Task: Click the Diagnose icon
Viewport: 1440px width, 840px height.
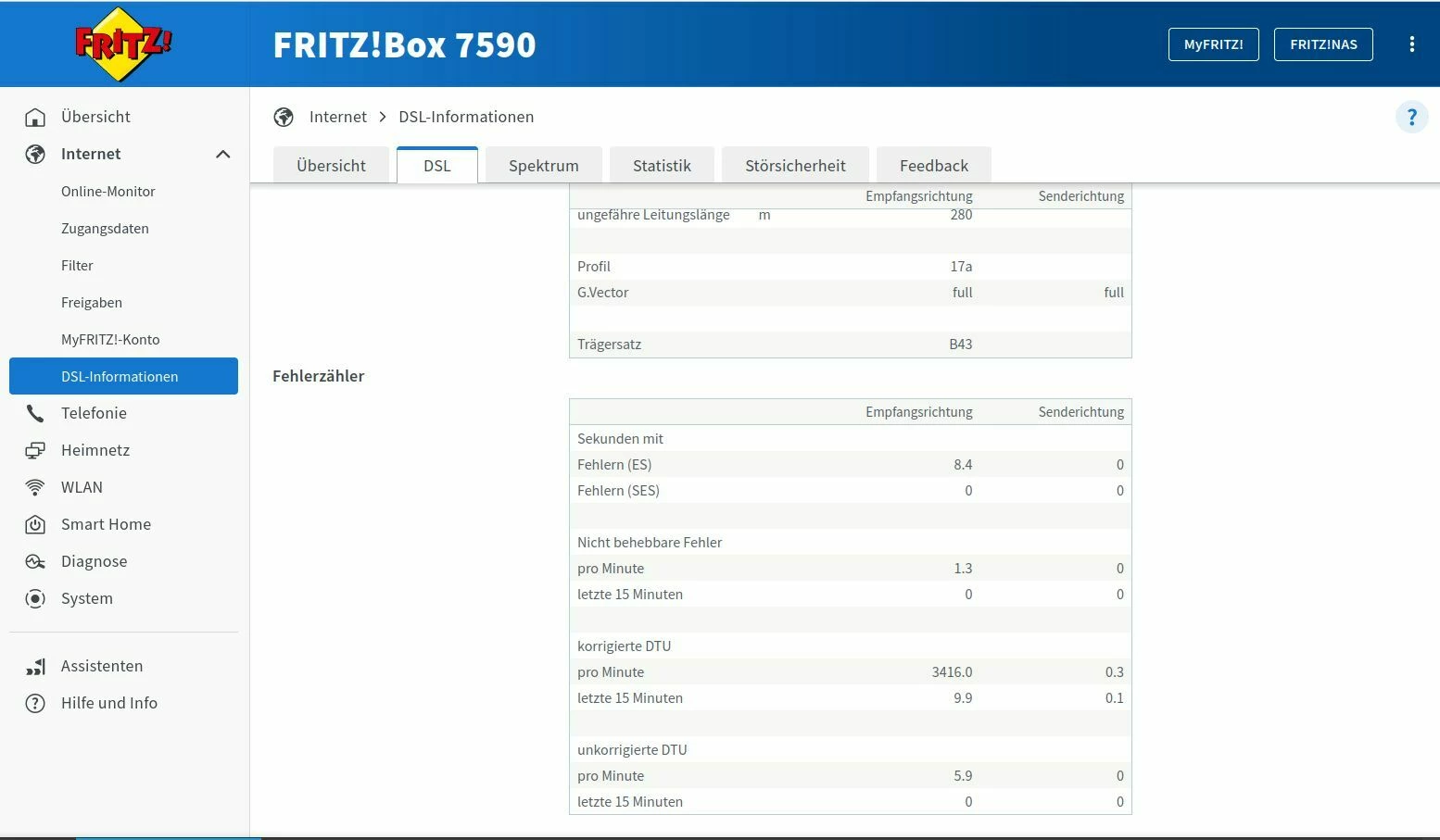Action: coord(35,561)
